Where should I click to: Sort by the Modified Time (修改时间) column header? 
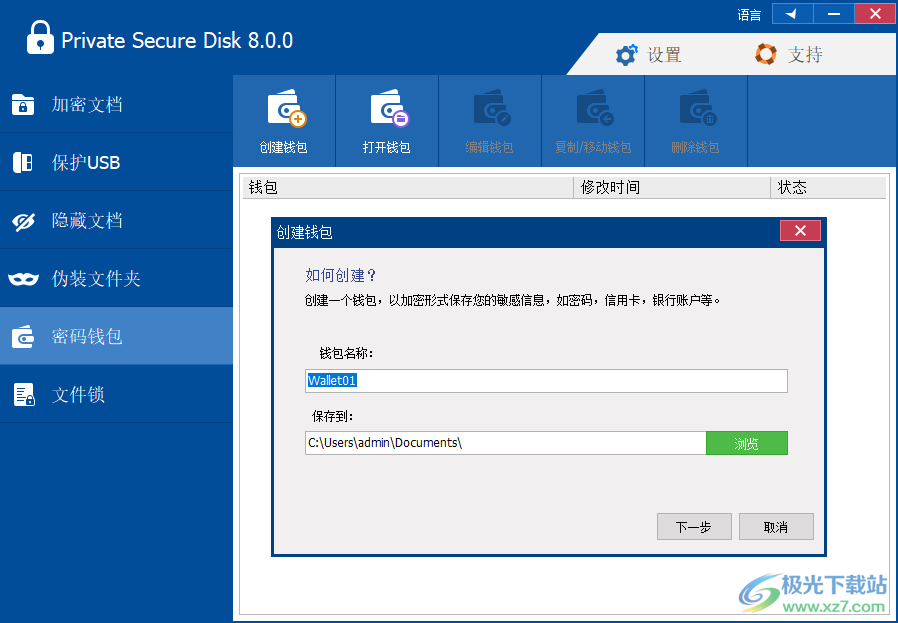click(x=672, y=187)
